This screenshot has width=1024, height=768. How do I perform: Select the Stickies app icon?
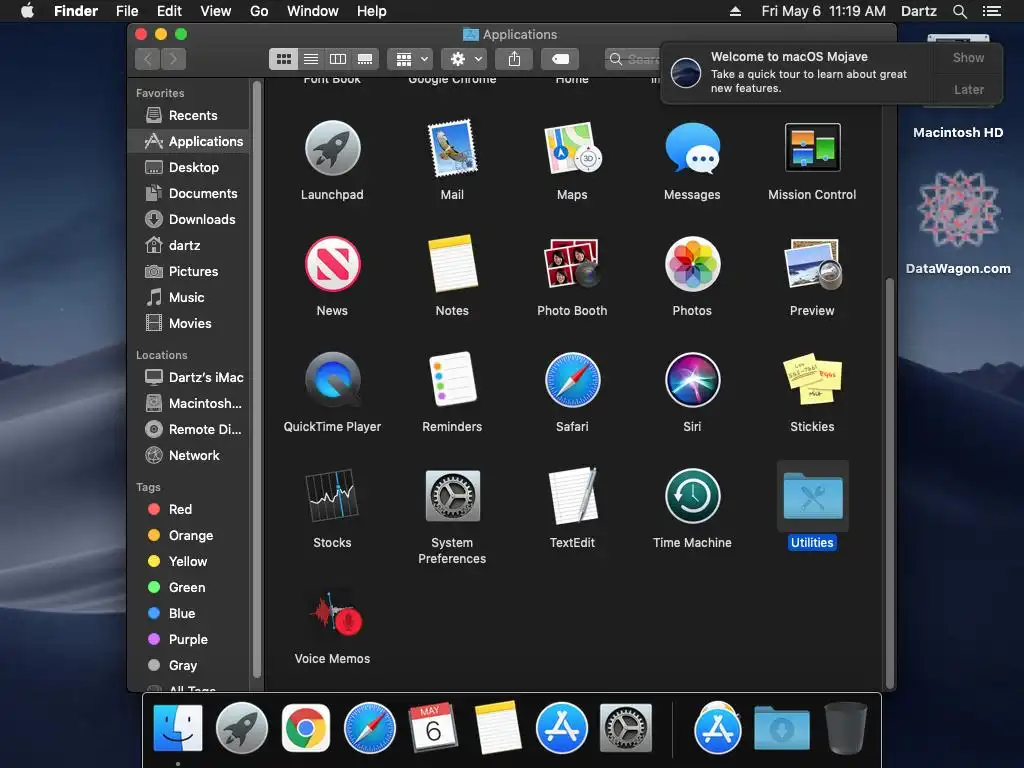(812, 379)
